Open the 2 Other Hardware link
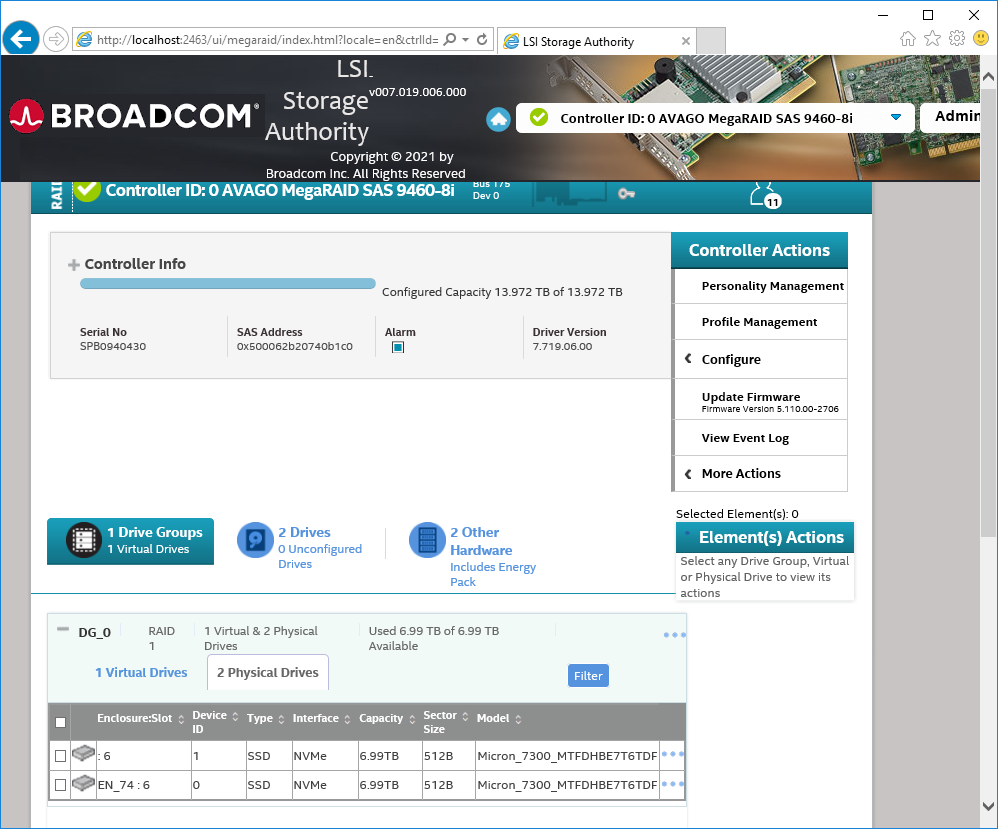Screen dimensions: 998x829 (481, 541)
